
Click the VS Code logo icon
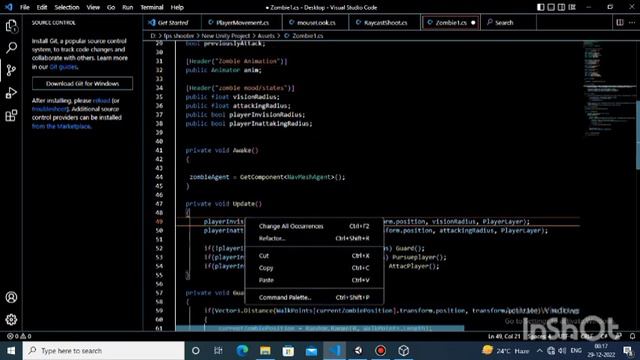pos(8,7)
